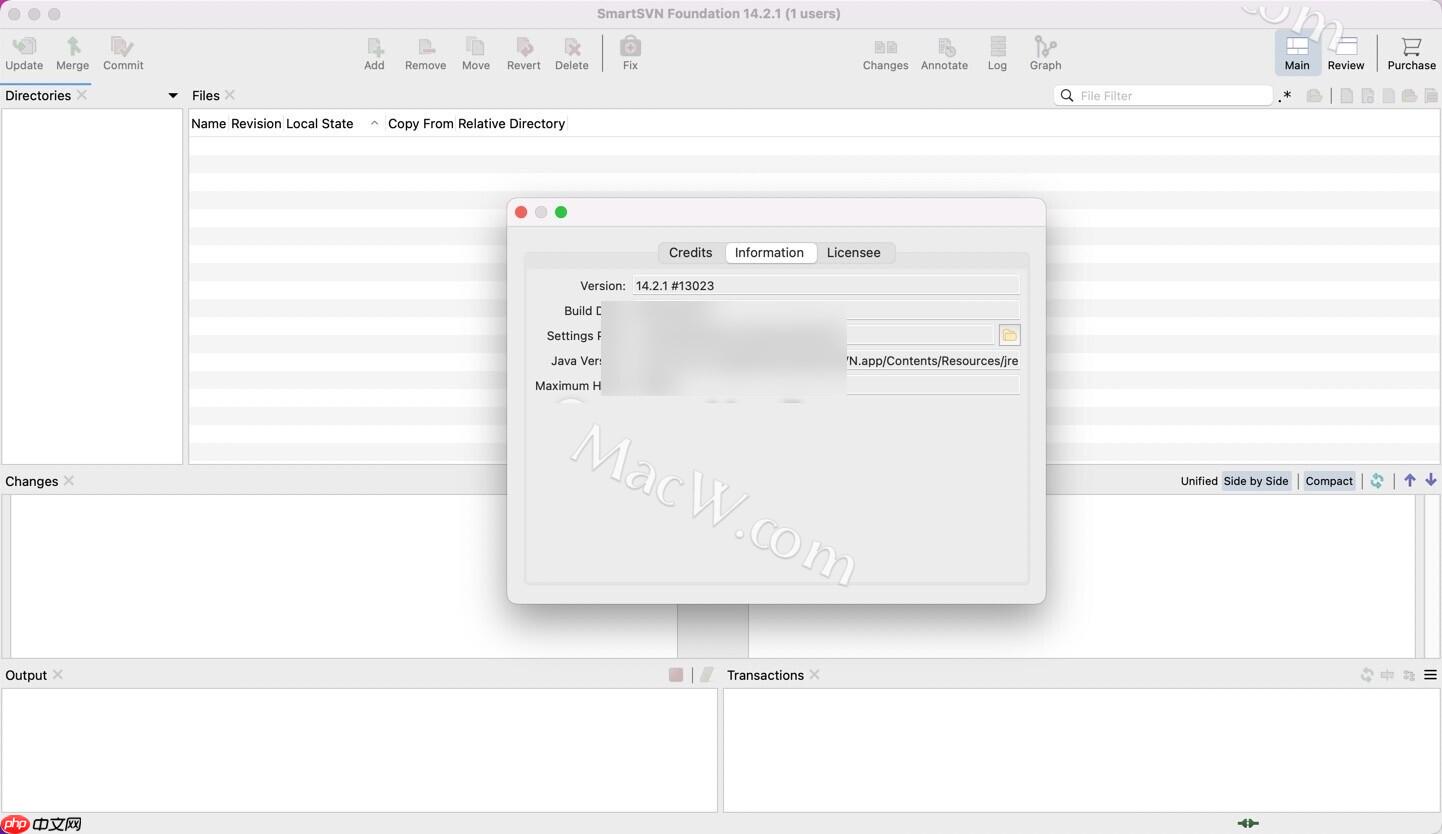This screenshot has width=1442, height=834.
Task: Sort files by Copy From column
Action: (x=420, y=123)
